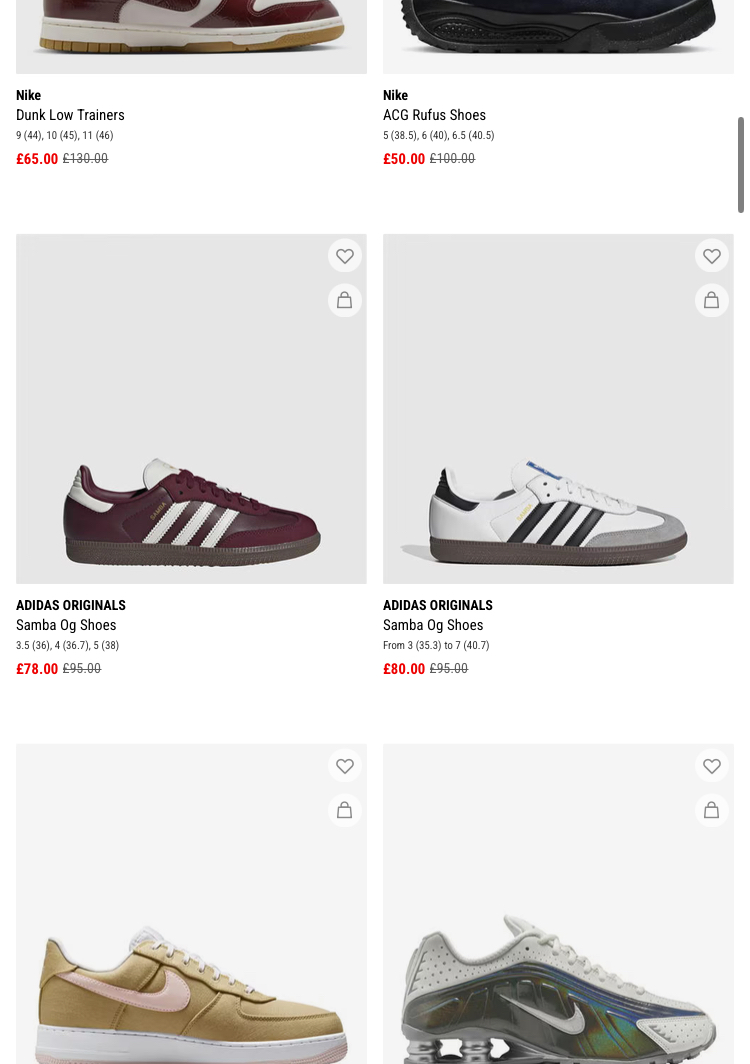Quick-add white Samba Og to shopping bag

712,300
